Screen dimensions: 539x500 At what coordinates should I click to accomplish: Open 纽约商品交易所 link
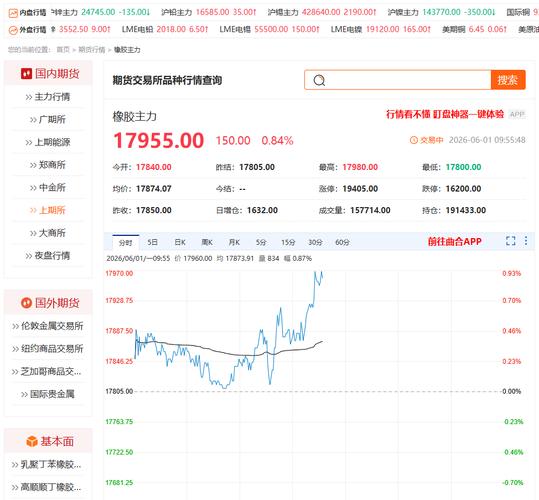[x=48, y=348]
